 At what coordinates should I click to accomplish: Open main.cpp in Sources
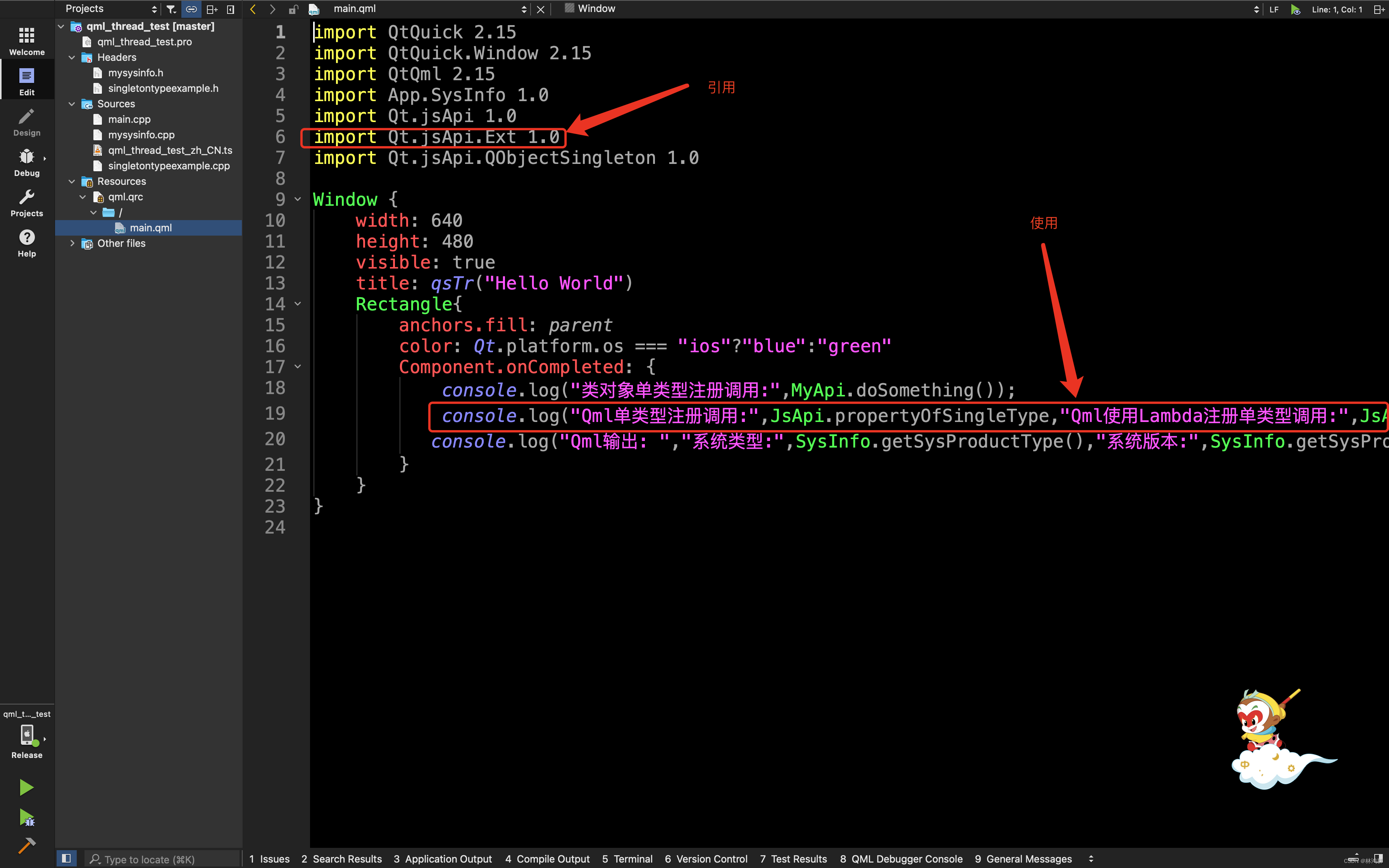click(129, 119)
